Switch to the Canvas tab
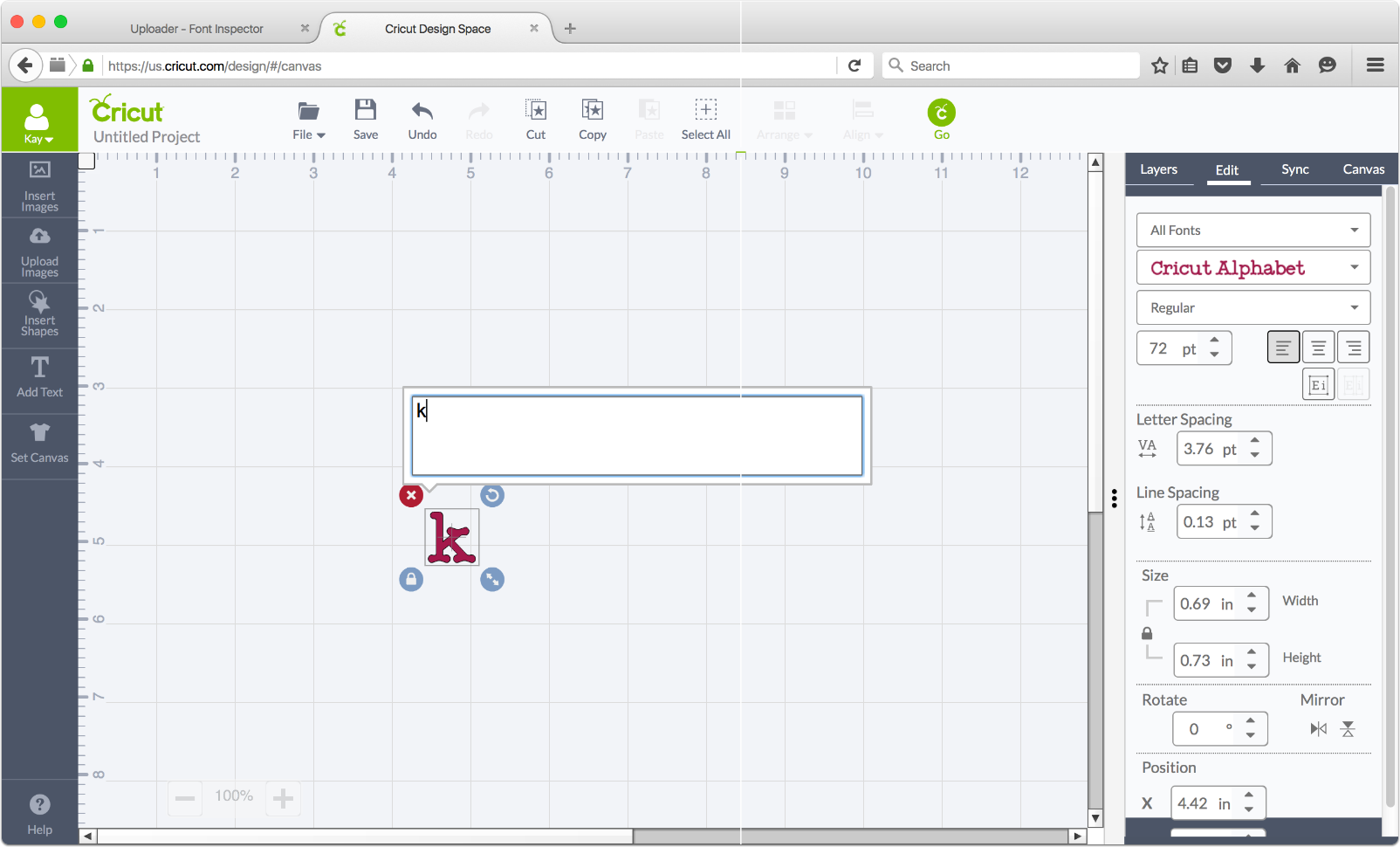1400x847 pixels. 1363,169
